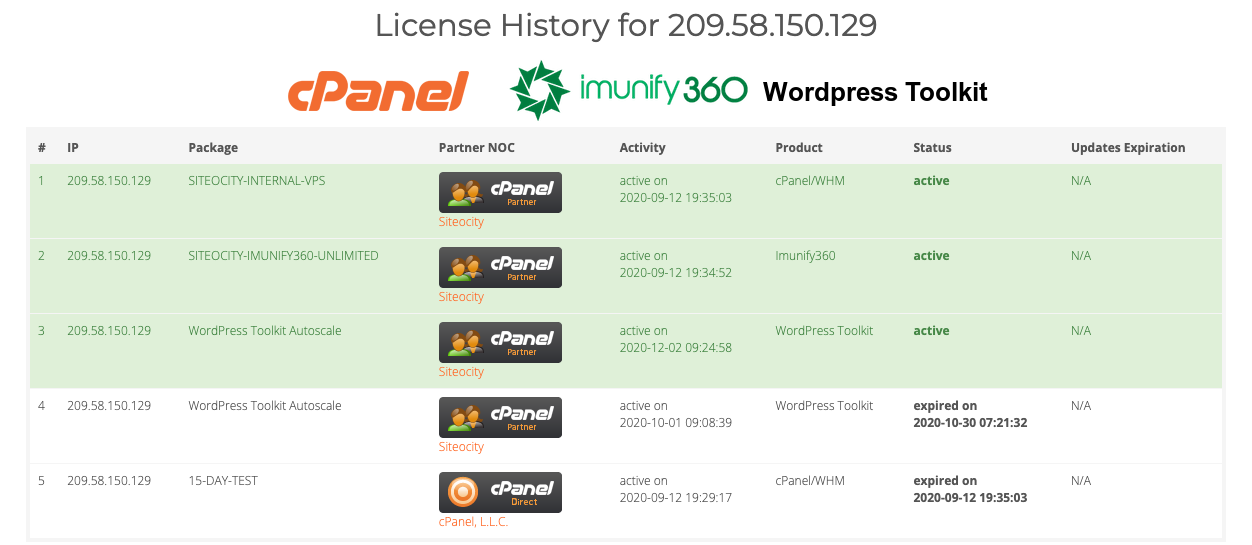The height and width of the screenshot is (545, 1252).
Task: Open the Siteocity link in row 2
Action: [461, 297]
